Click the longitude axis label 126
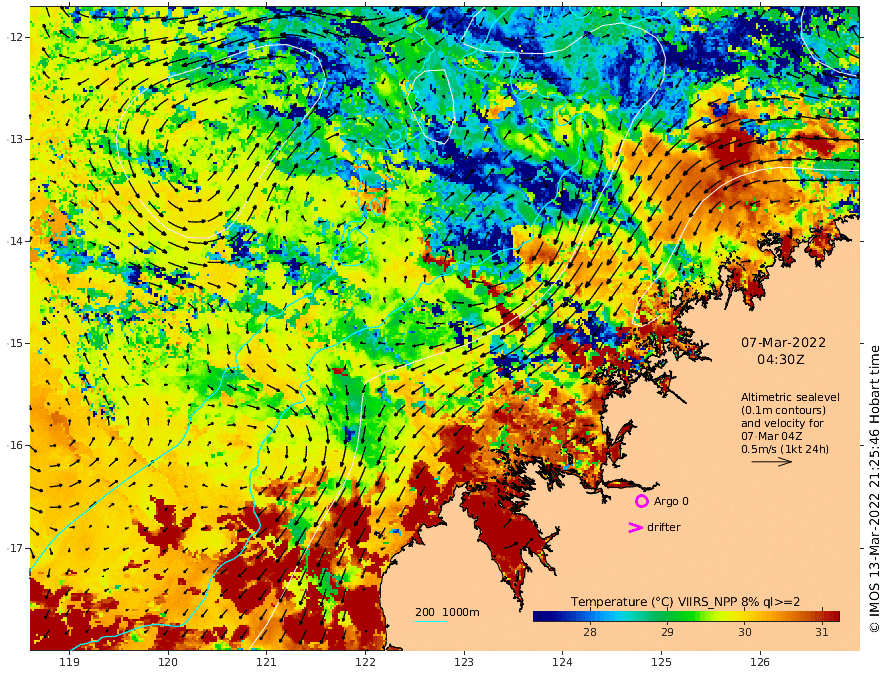Image resolution: width=880 pixels, height=680 pixels. point(760,662)
